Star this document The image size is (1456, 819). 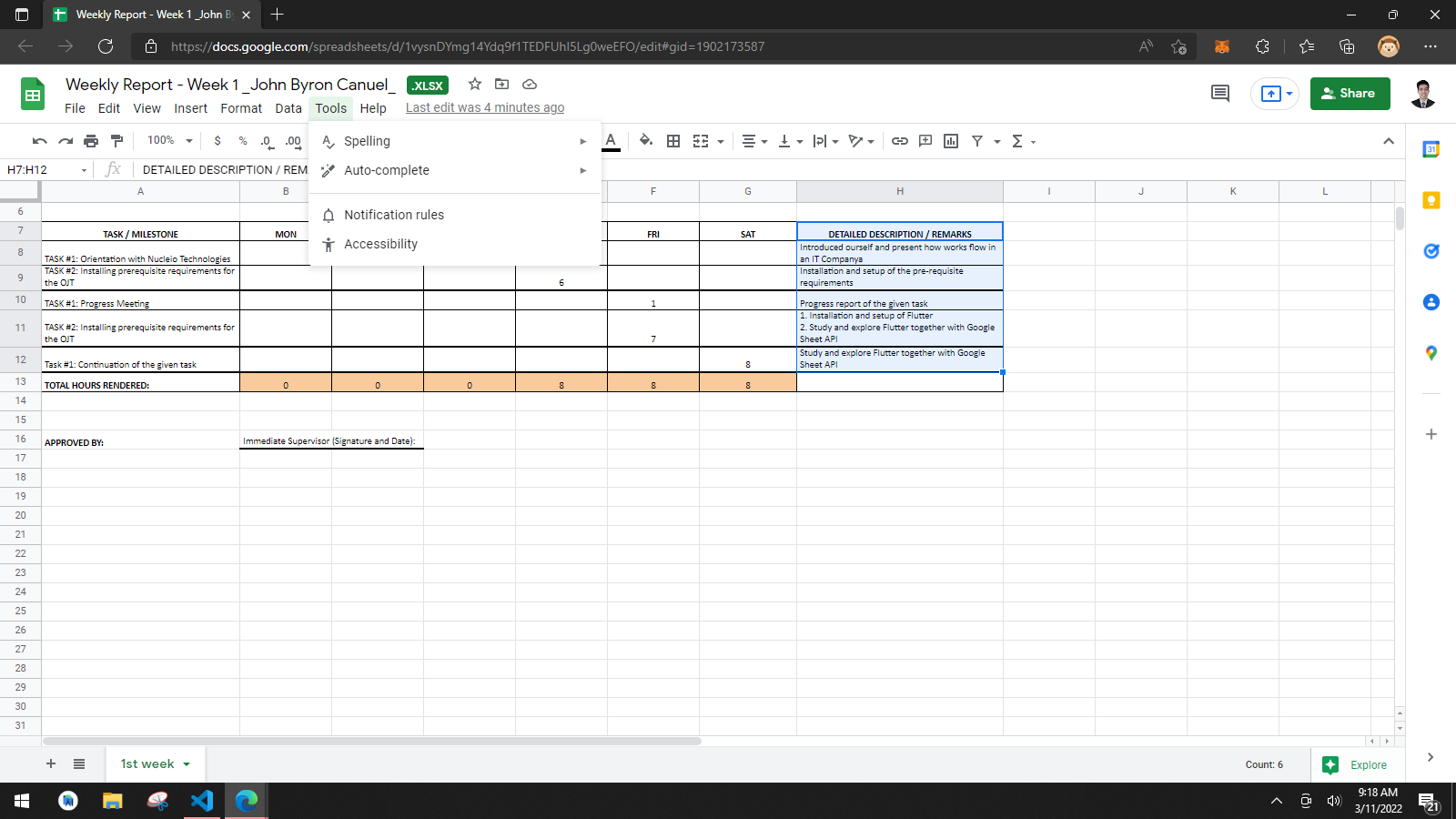pos(475,84)
